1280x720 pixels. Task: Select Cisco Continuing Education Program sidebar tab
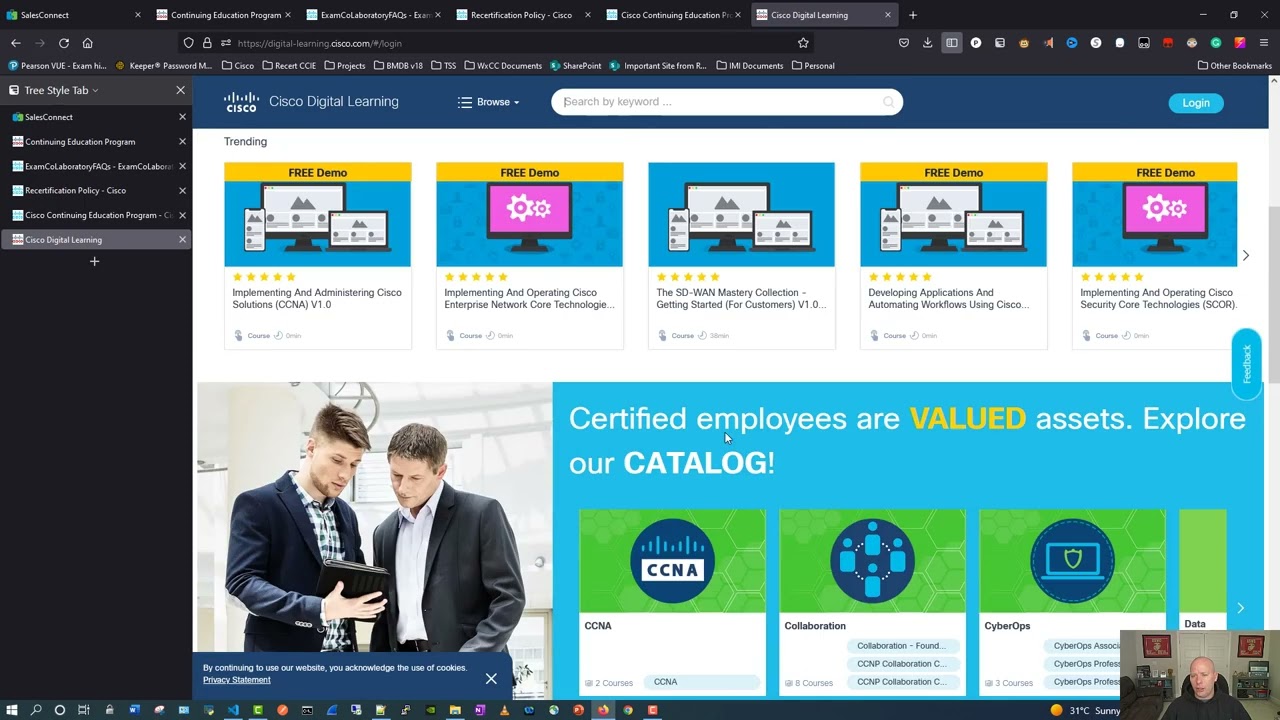pyautogui.click(x=95, y=215)
